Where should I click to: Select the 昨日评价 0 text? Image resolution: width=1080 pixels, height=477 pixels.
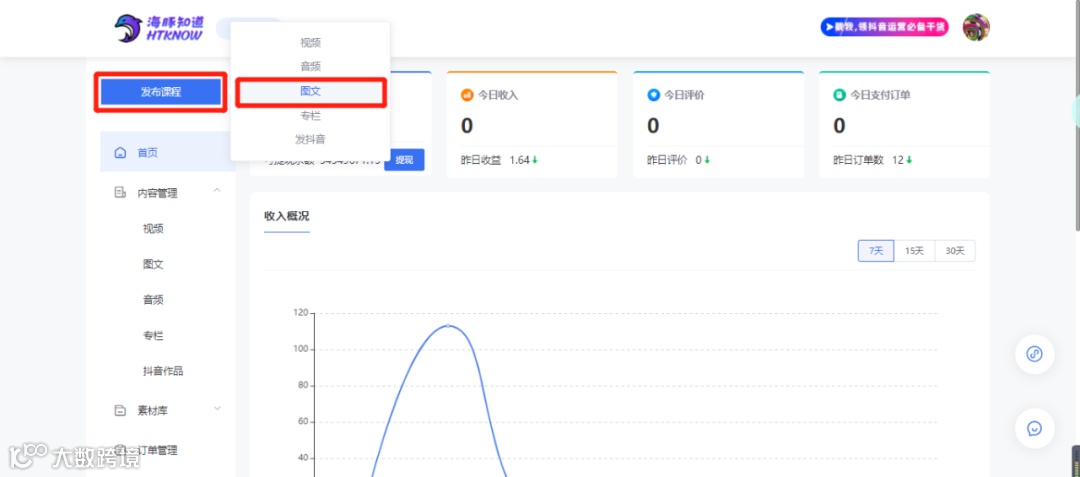tap(674, 160)
